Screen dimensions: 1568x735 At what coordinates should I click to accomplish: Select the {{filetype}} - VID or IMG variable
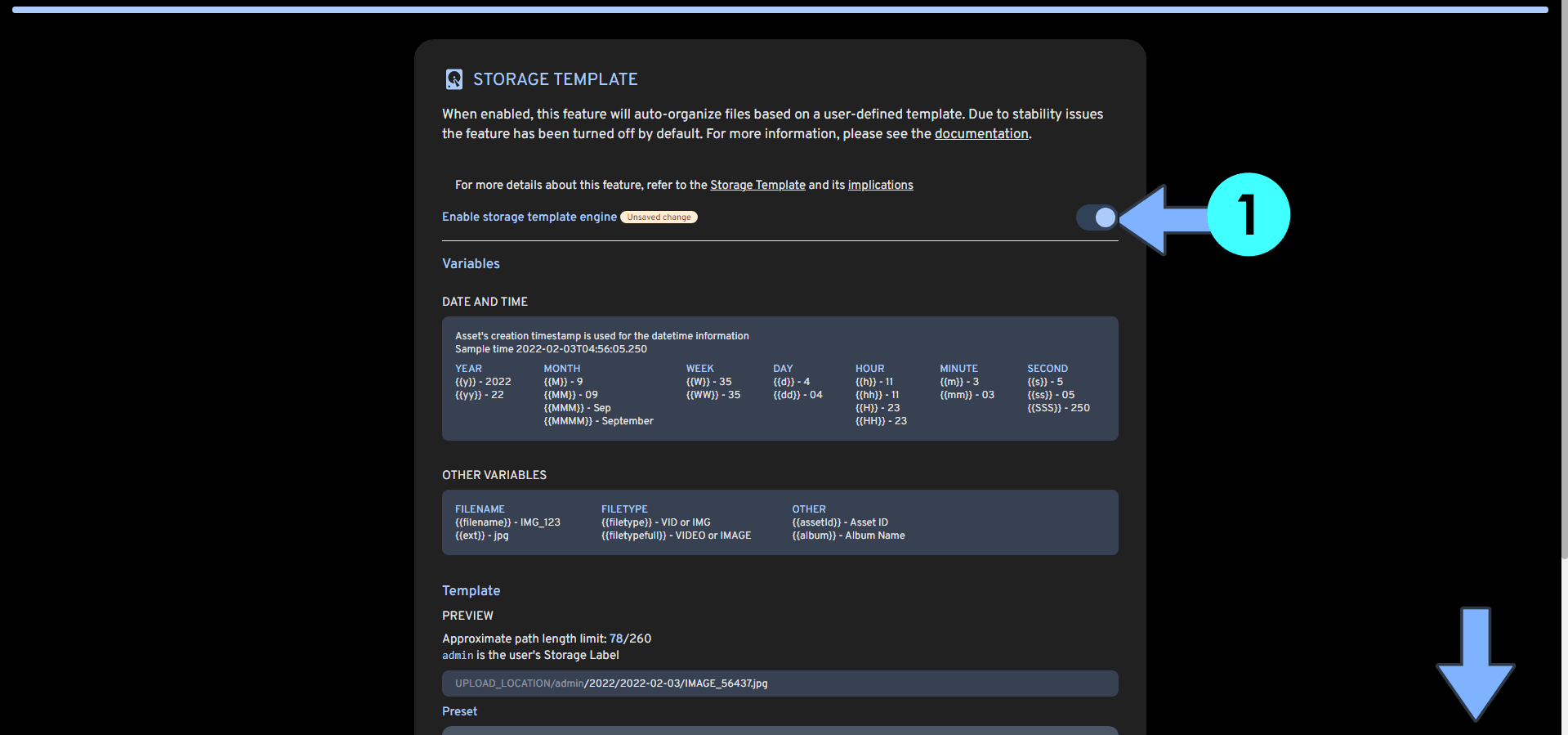click(655, 522)
